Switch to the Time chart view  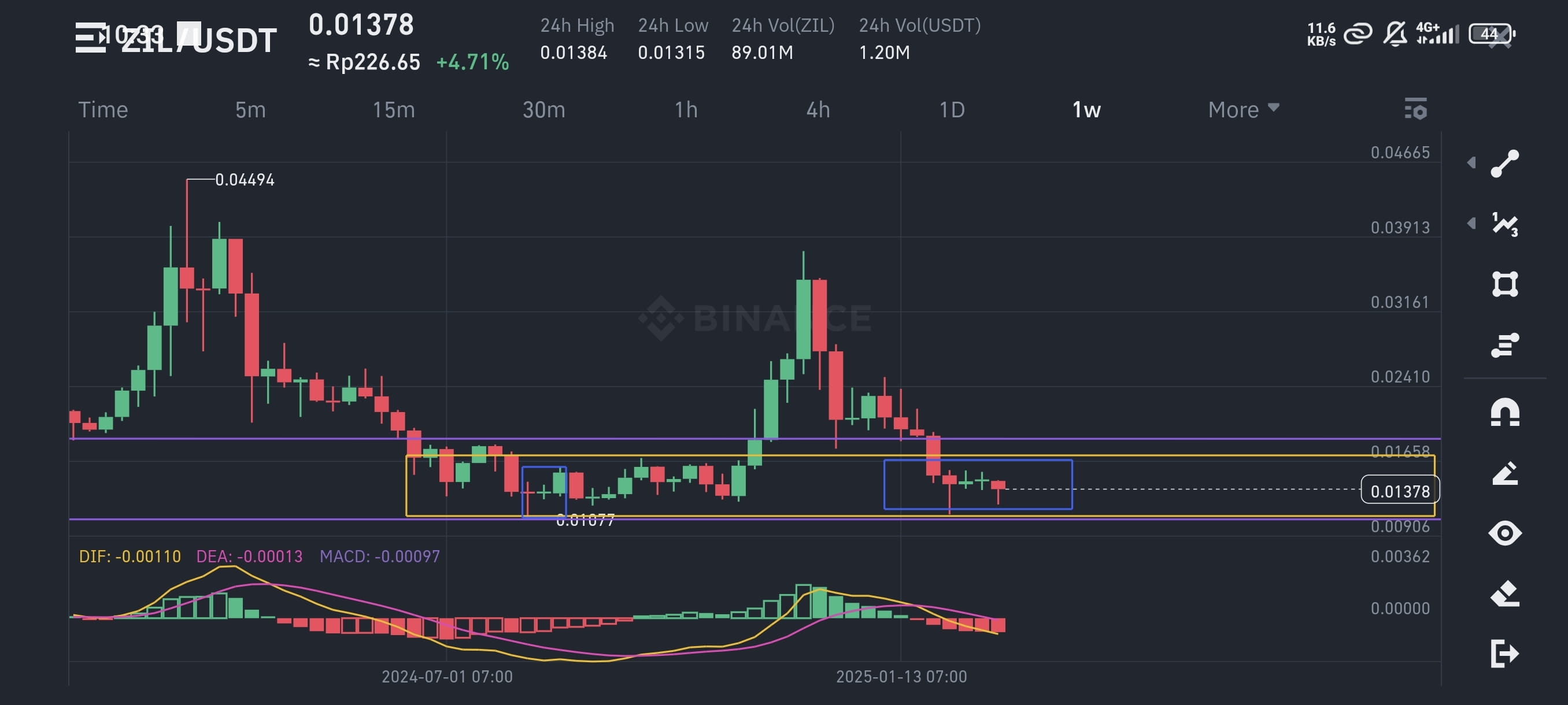103,109
